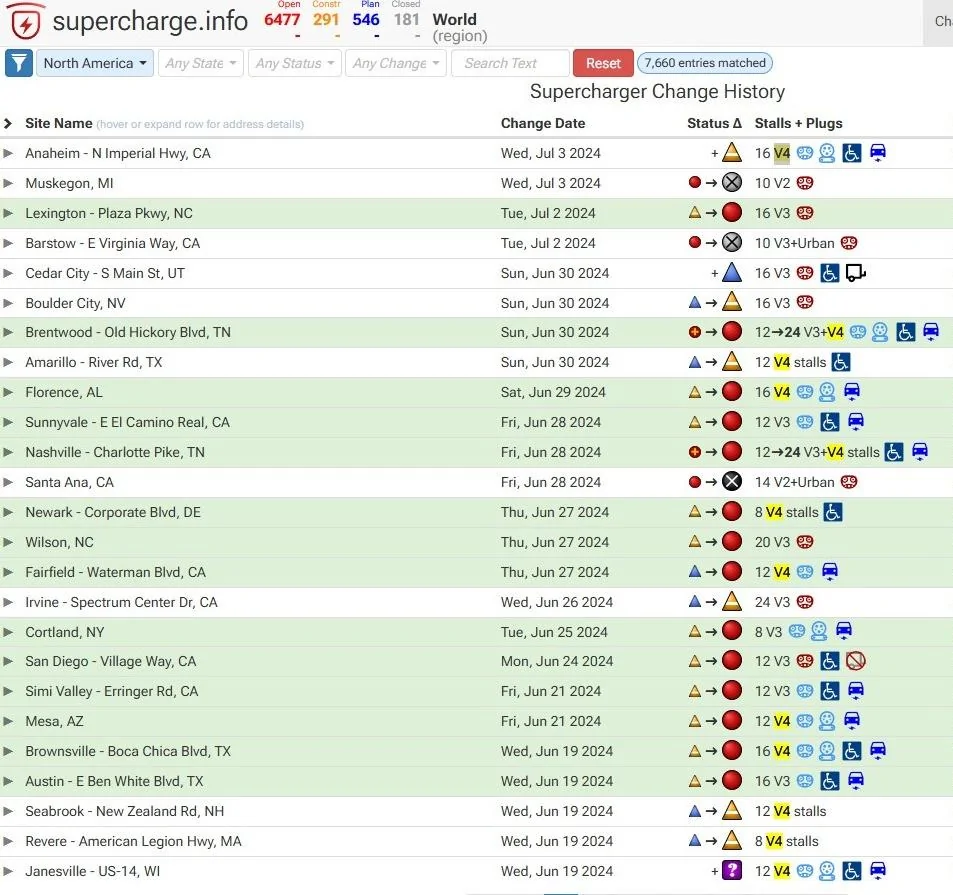Screen dimensions: 953x895
Task: Click the Revere - American Legion Hwy, MA name
Action: [x=133, y=842]
